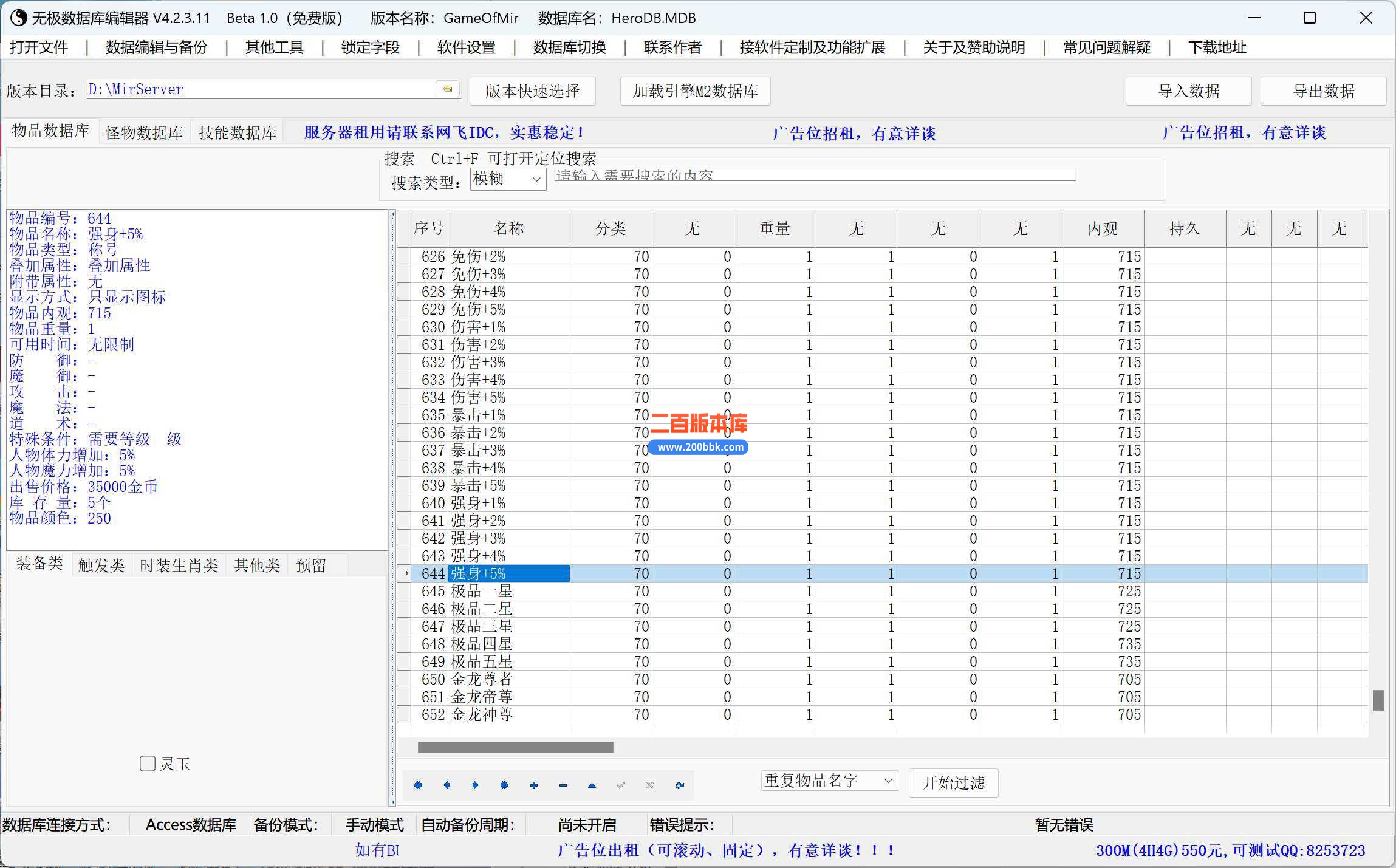Click the 导入数据 button
Viewport: 1396px width, 868px height.
(x=1189, y=91)
